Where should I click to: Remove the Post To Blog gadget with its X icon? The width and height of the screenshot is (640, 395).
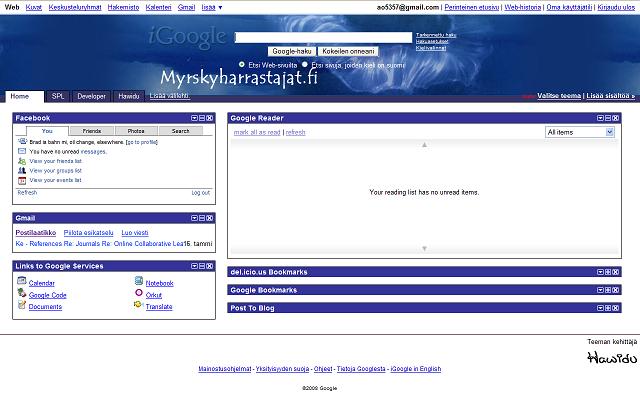click(x=616, y=308)
